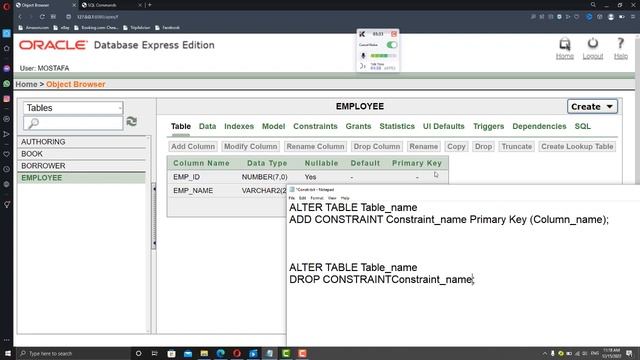Click WhatsApp icon in Opera sidebar
The image size is (640, 360).
coord(7,84)
